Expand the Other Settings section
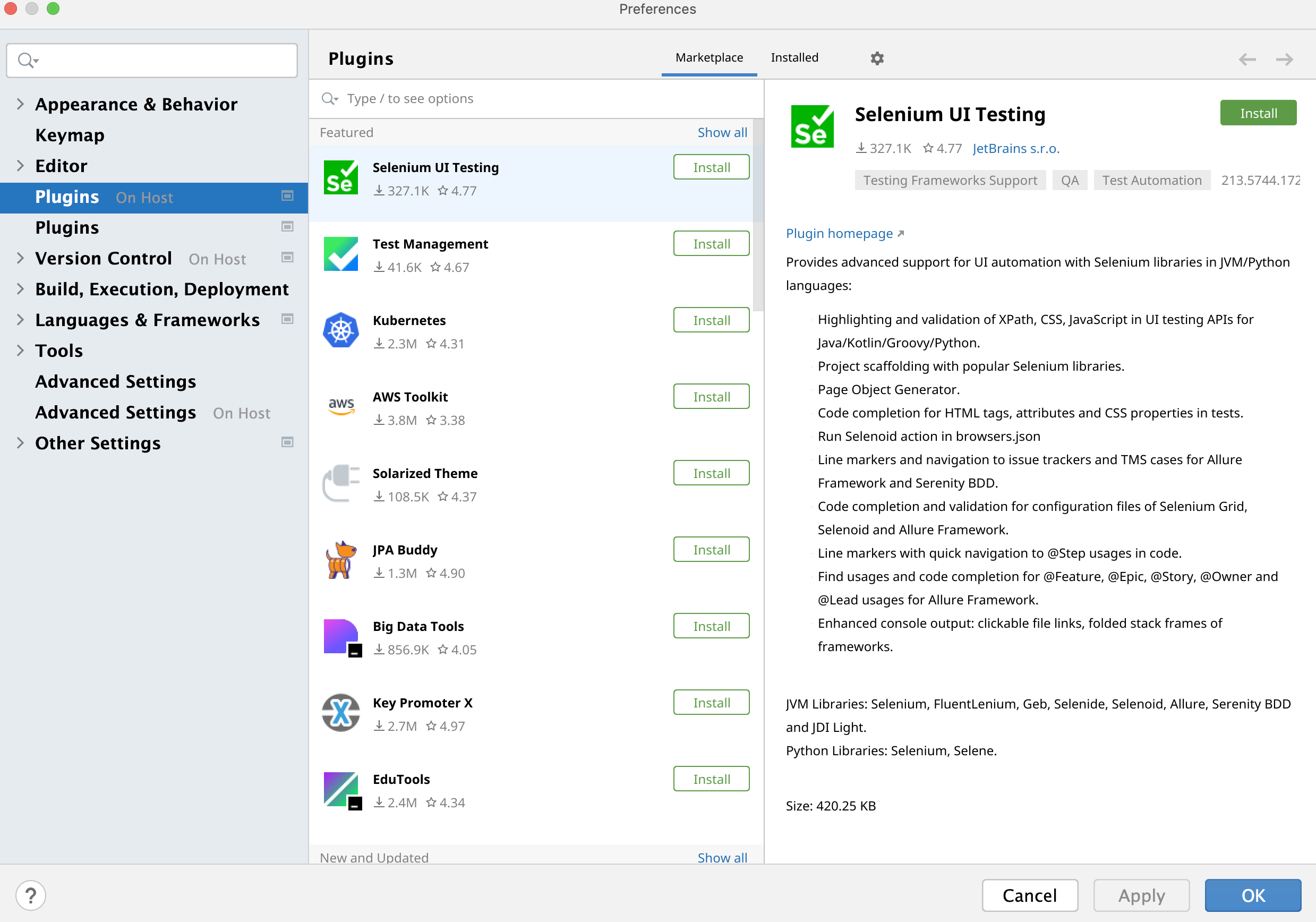This screenshot has height=922, width=1316. 21,442
